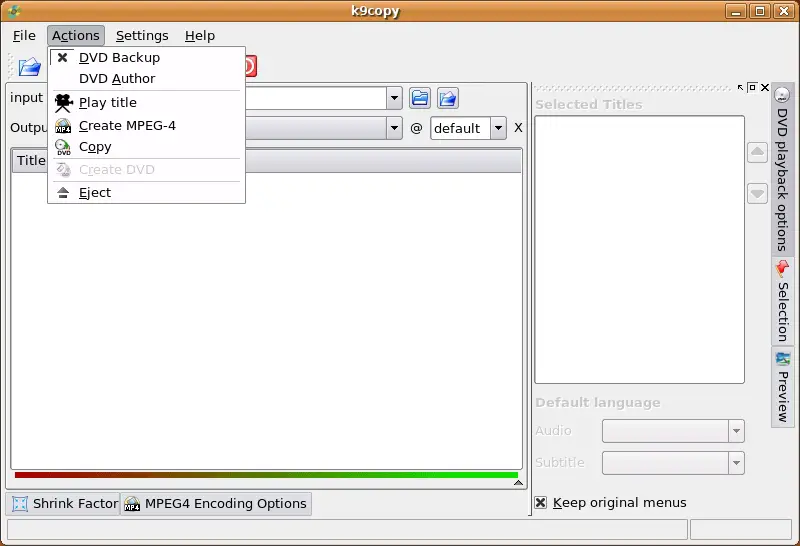Click the k9copy application icon in title bar
Screen dimensions: 800x546
[14, 11]
